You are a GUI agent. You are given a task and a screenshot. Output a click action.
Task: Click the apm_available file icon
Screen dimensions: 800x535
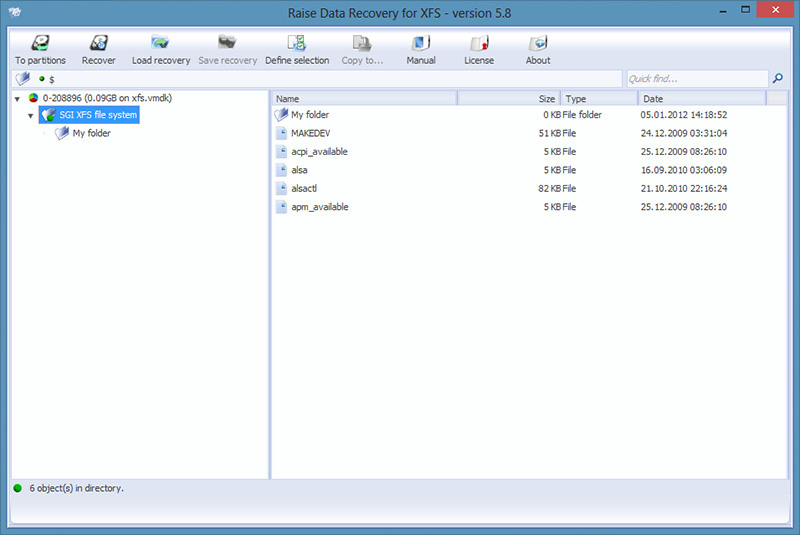coord(281,207)
